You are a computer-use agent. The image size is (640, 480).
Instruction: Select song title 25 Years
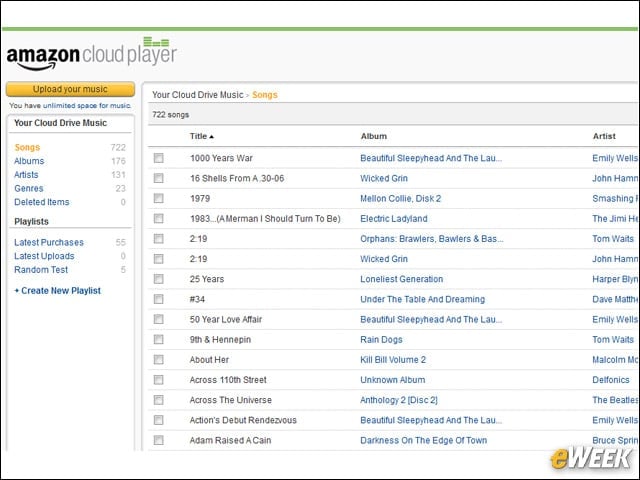tap(207, 279)
